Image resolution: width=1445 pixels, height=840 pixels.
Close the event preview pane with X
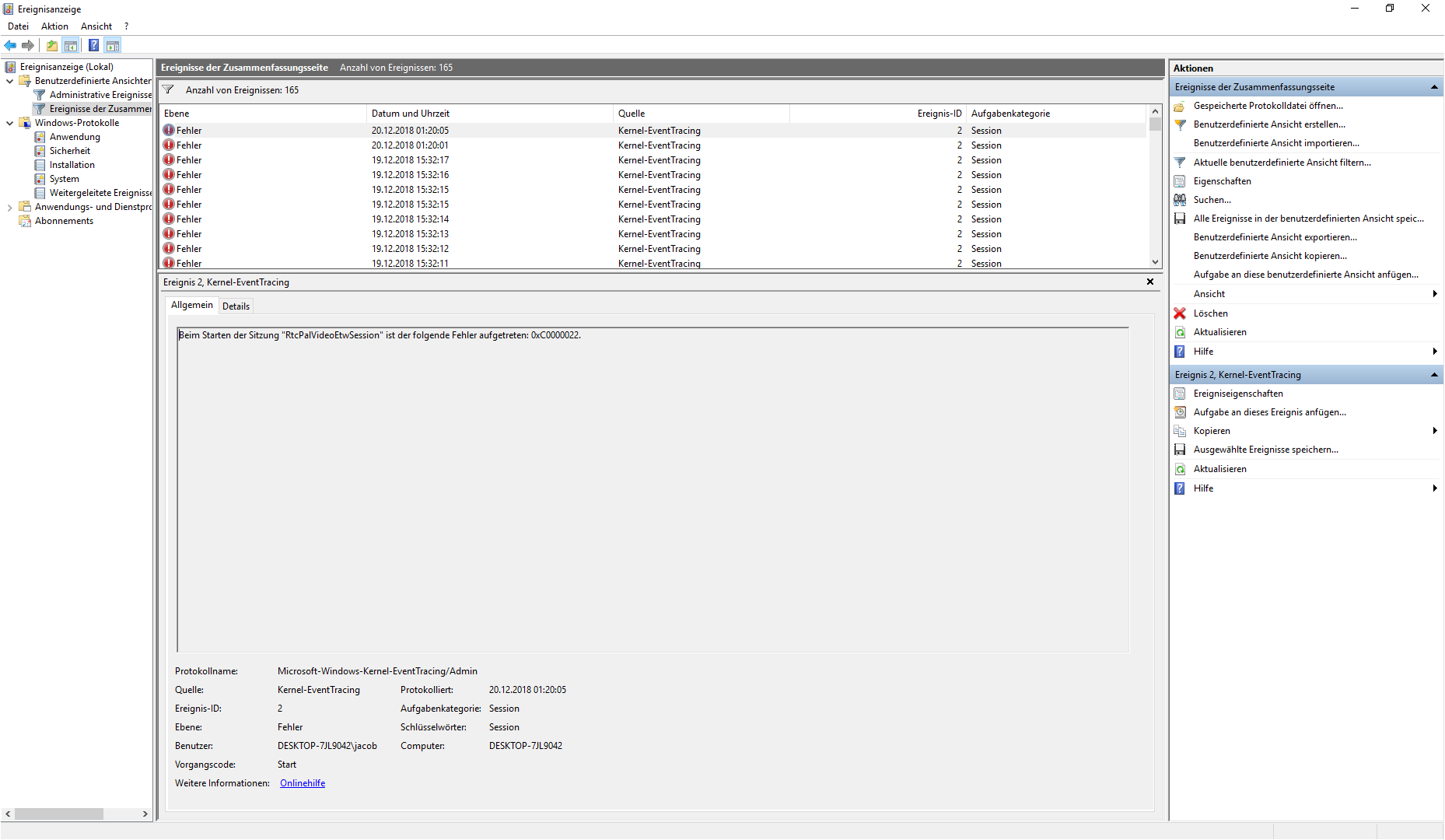[1150, 282]
